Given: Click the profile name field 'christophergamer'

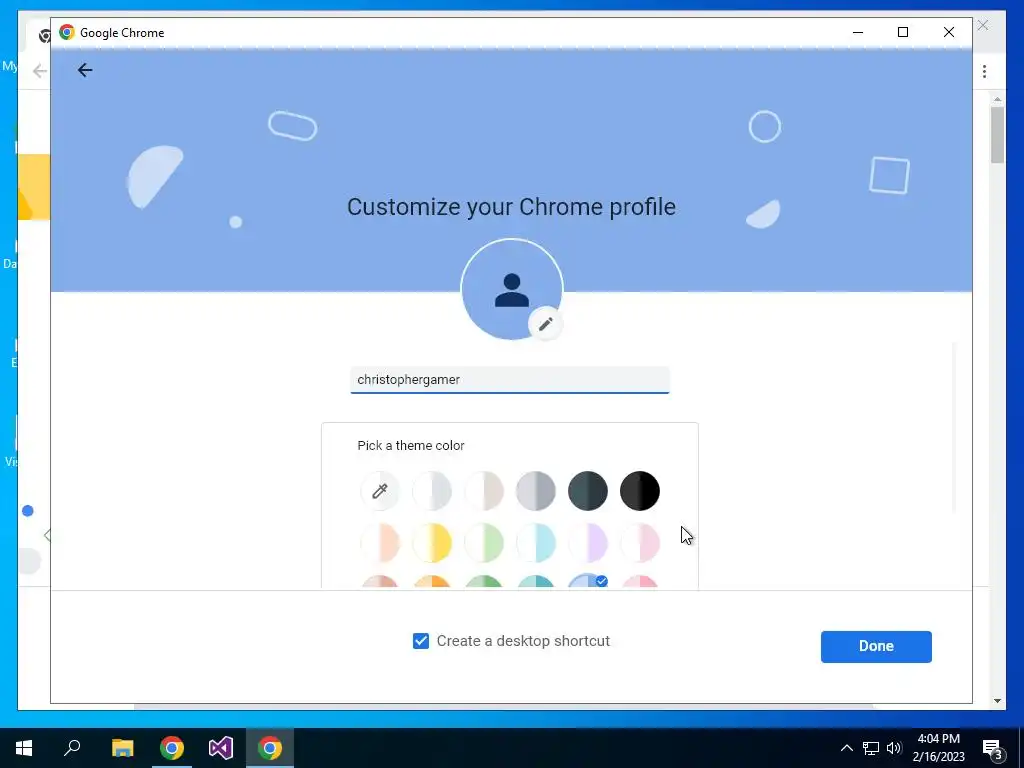Looking at the screenshot, I should 509,379.
